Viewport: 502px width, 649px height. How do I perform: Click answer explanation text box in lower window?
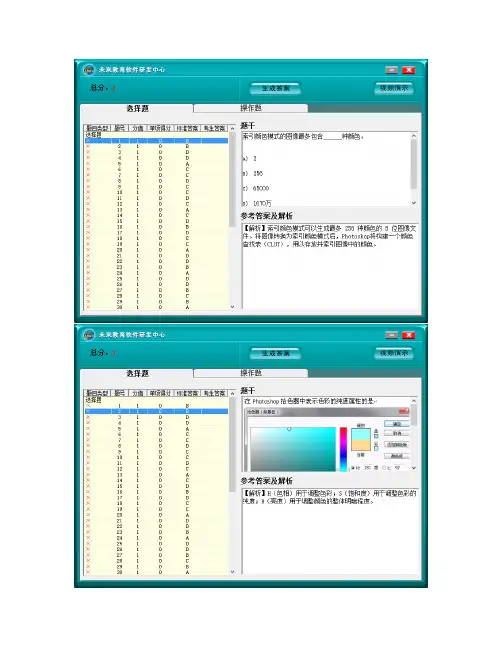(330, 531)
